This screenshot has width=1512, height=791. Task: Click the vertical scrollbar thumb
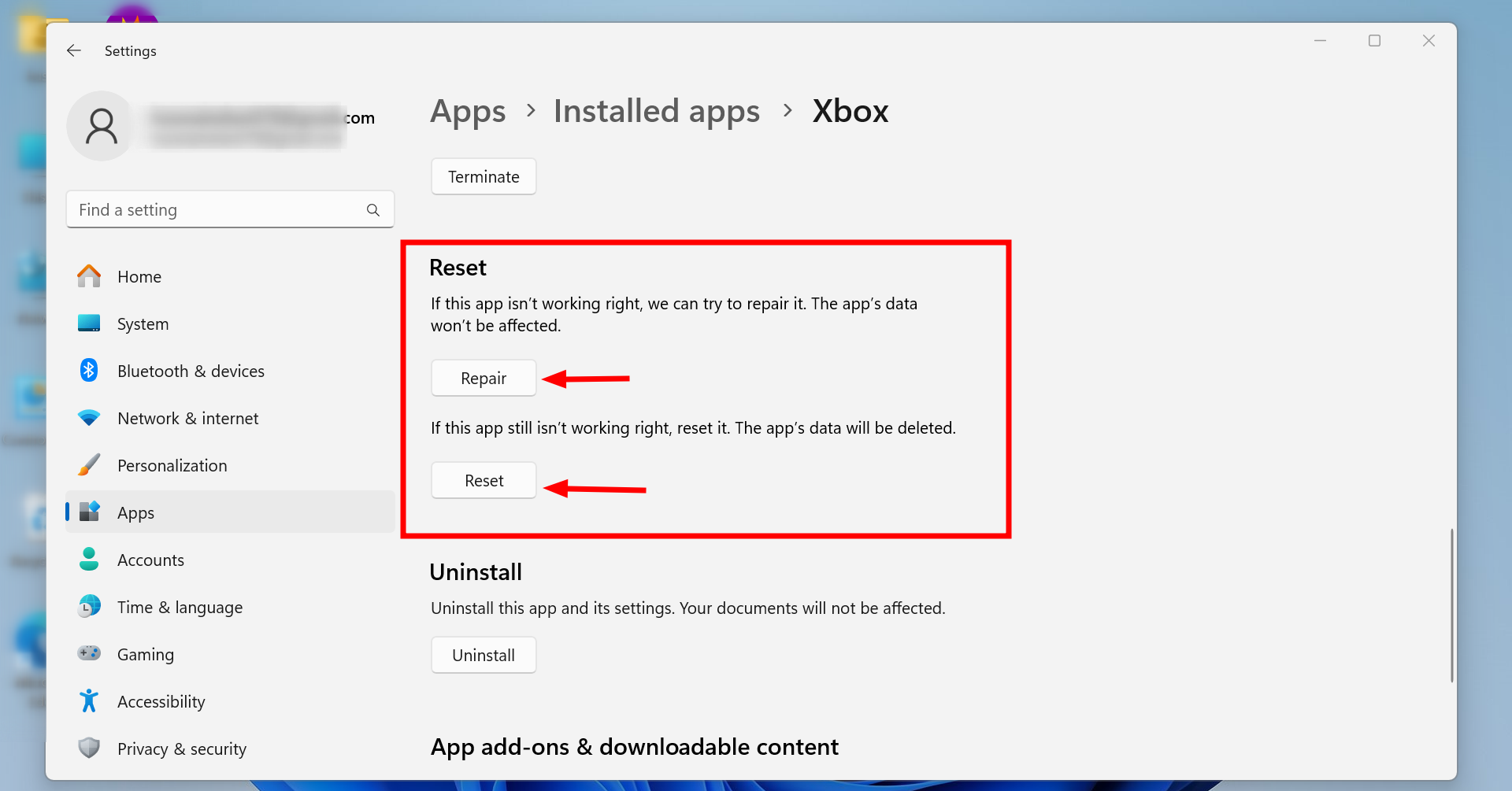[x=1451, y=605]
